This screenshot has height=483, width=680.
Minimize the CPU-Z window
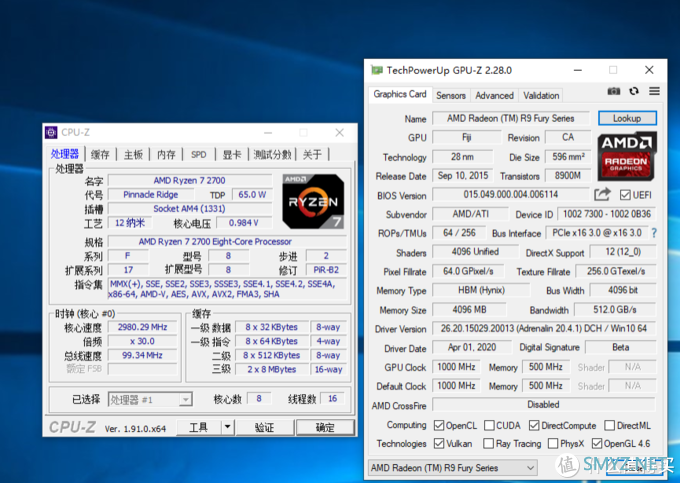coord(268,132)
